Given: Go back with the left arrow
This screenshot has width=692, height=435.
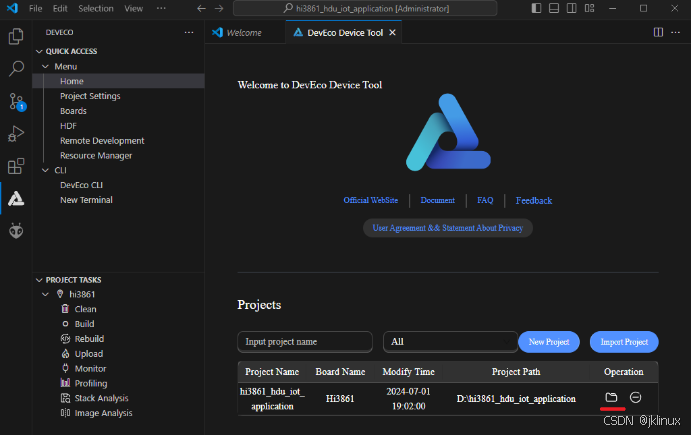Looking at the screenshot, I should pos(201,8).
